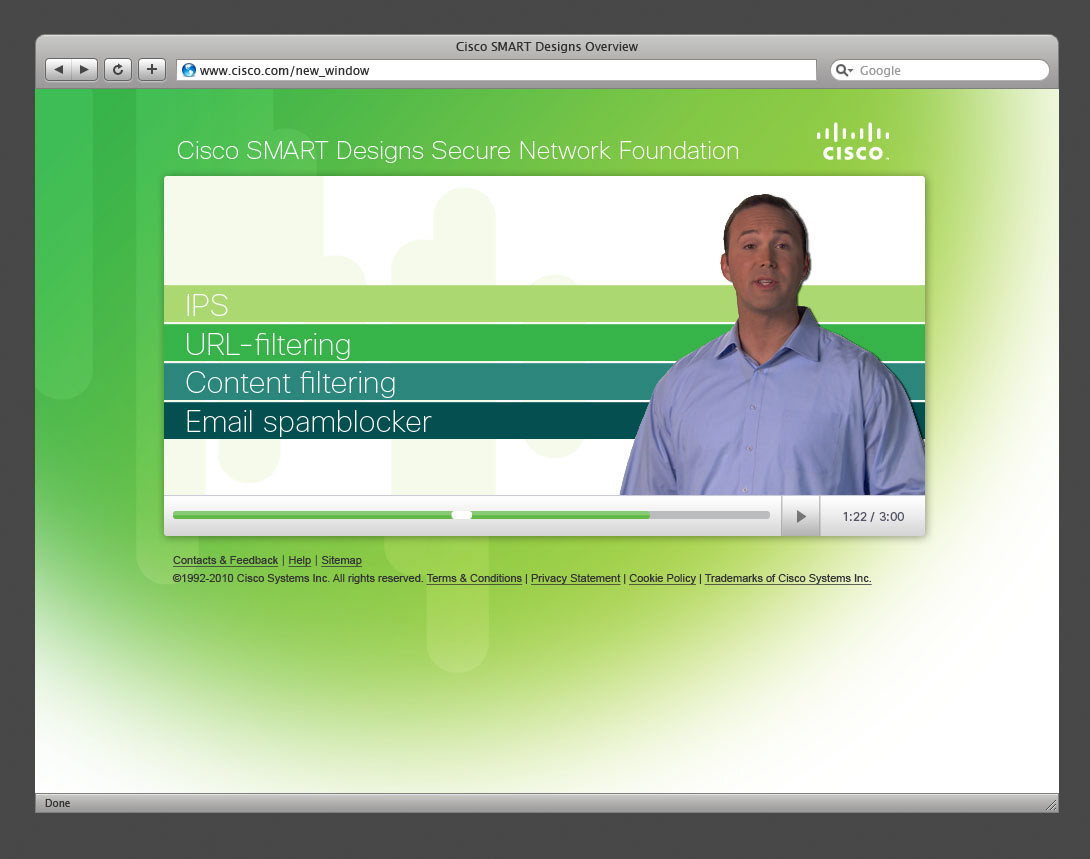Open the Contacts & Feedback link
1090x859 pixels.
[x=225, y=560]
